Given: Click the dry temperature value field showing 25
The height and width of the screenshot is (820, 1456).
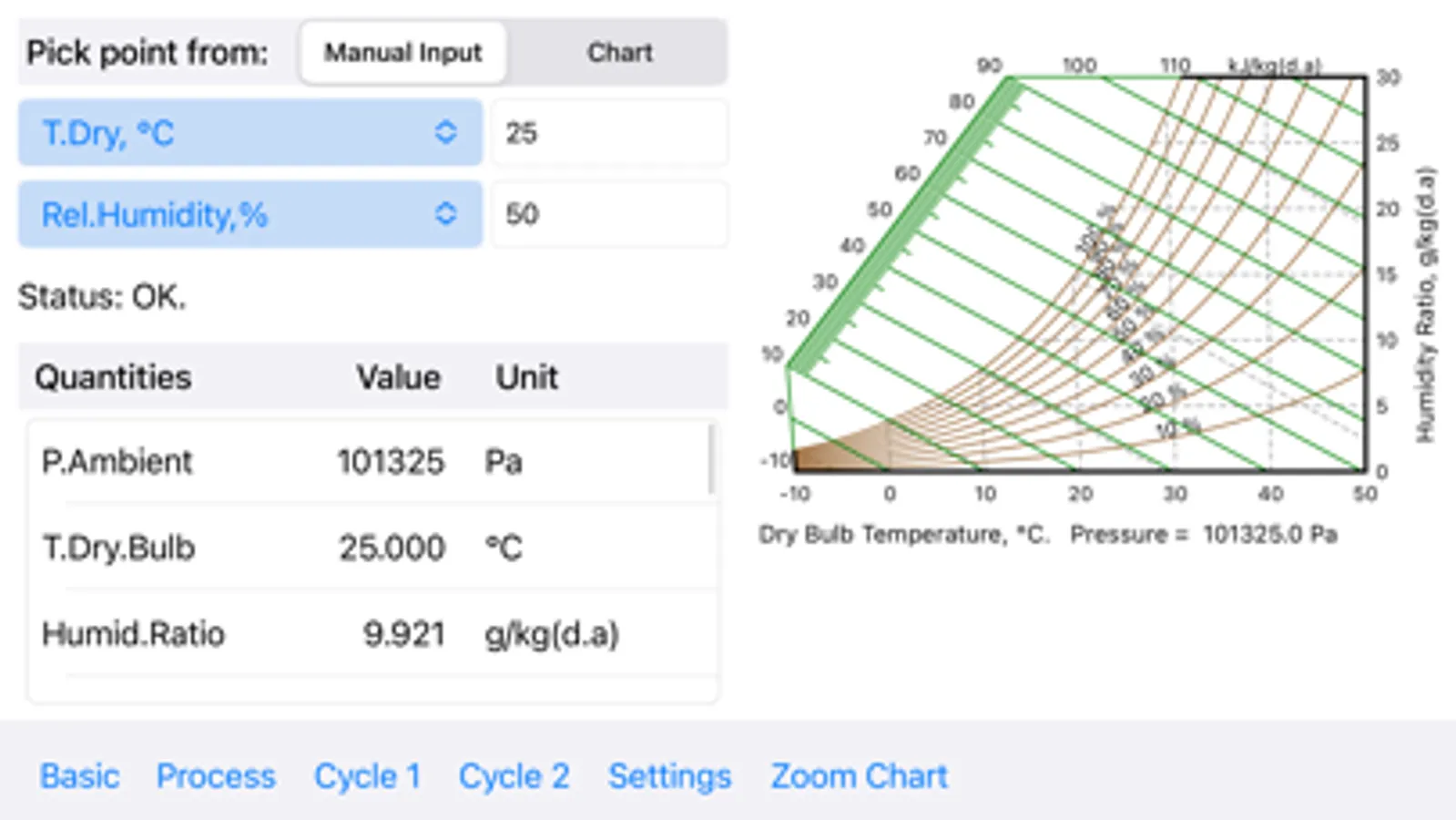Looking at the screenshot, I should (x=608, y=133).
